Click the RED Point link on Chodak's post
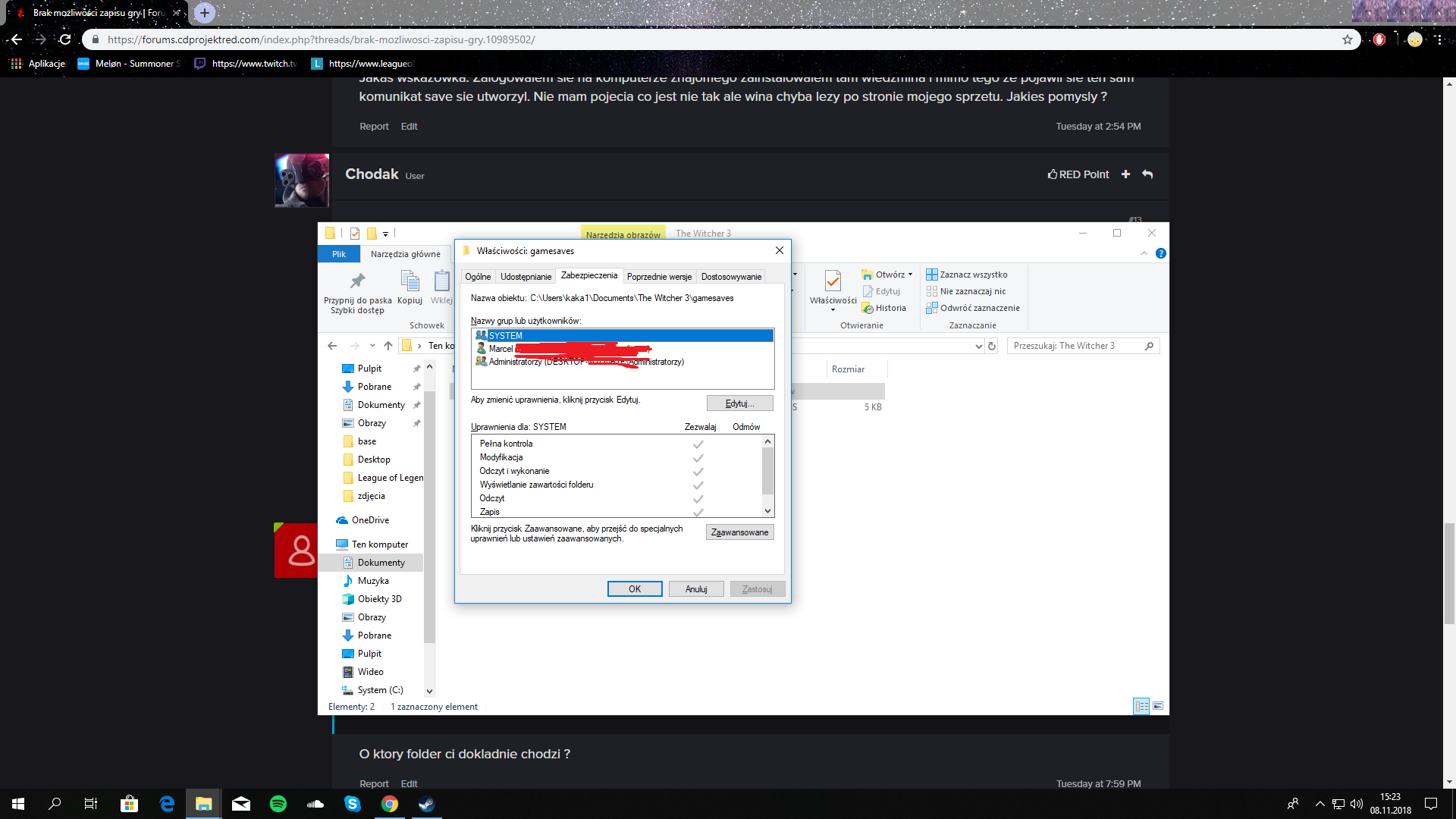Viewport: 1456px width, 819px height. click(x=1078, y=174)
